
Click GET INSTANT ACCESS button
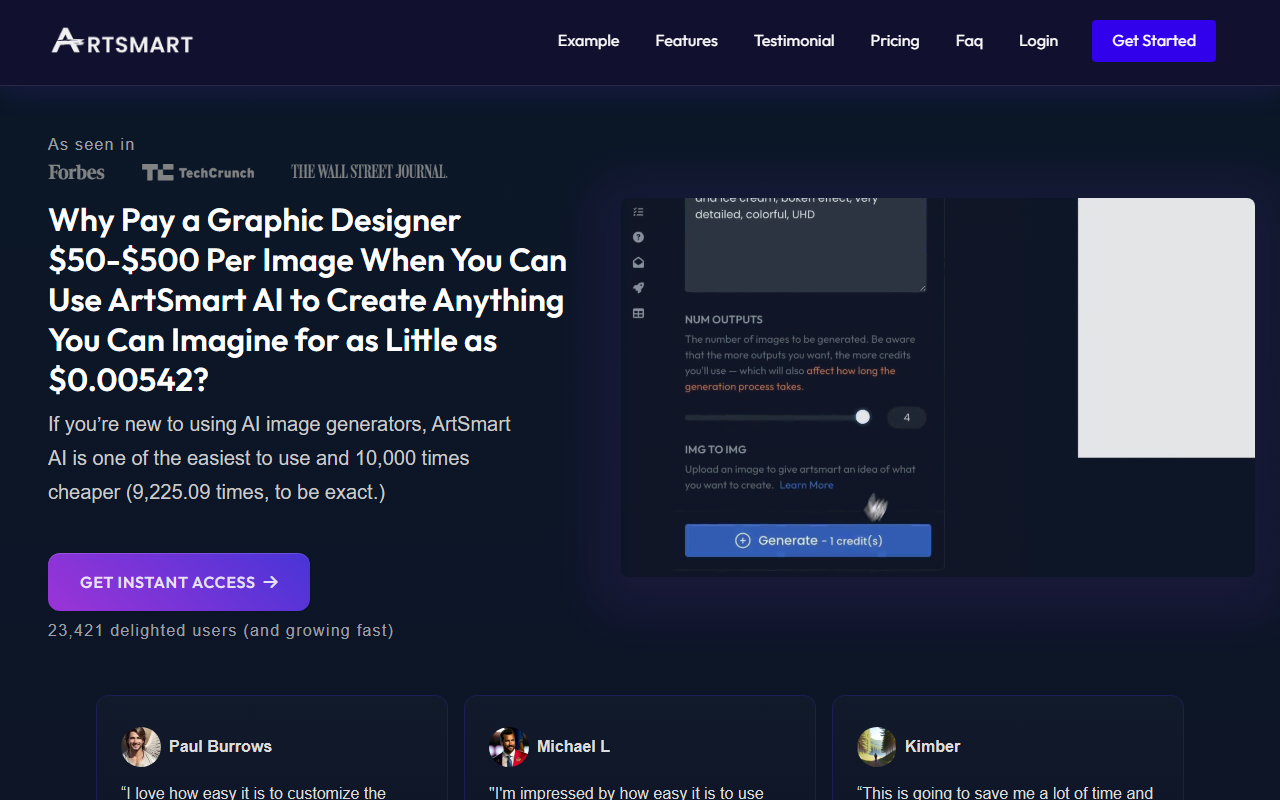(x=179, y=582)
